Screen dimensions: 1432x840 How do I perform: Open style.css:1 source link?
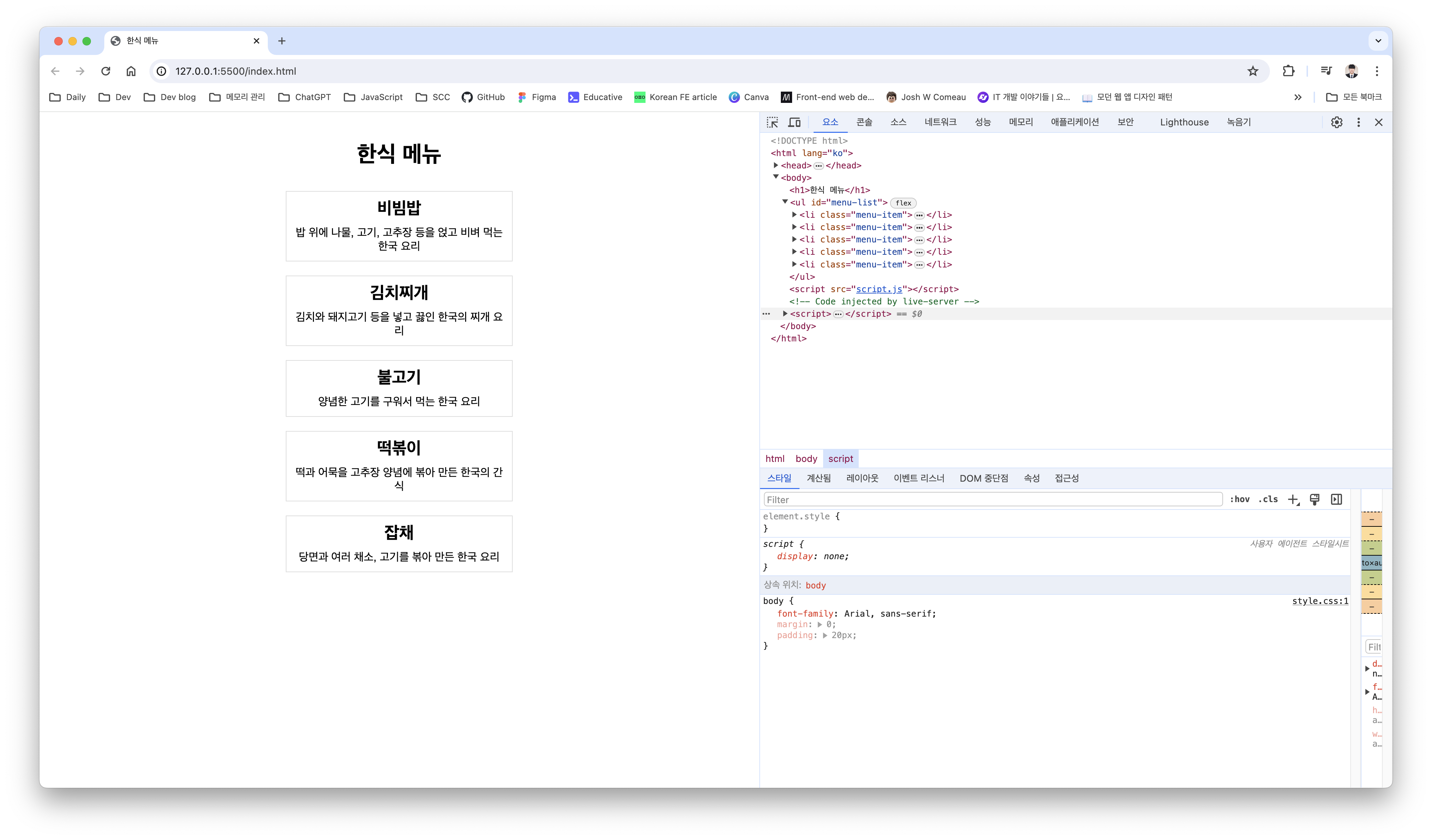(1320, 601)
